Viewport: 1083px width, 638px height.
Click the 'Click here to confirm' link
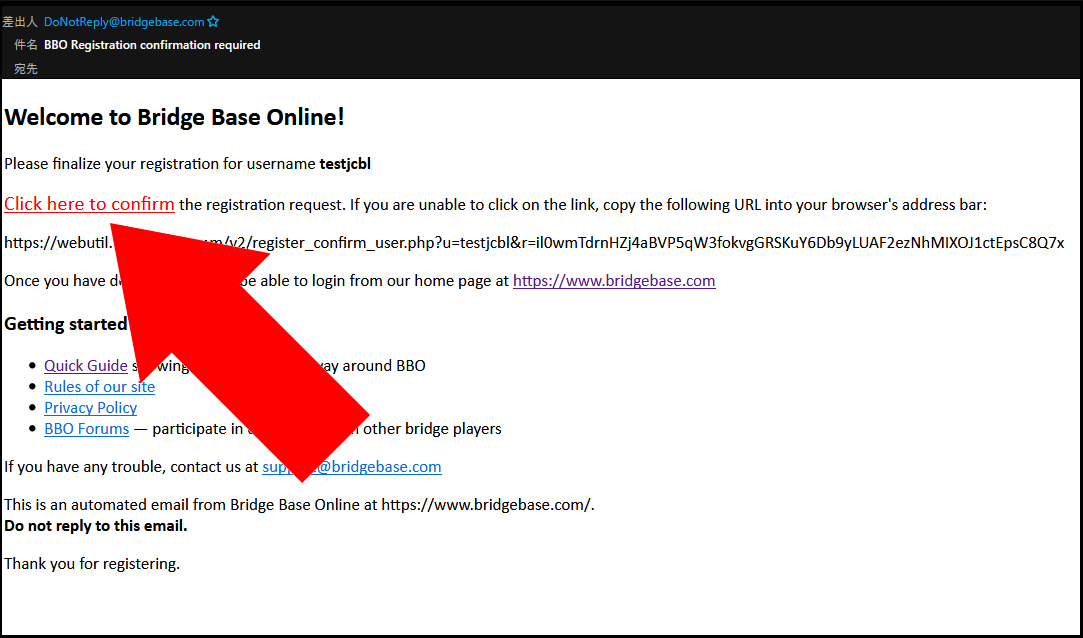[89, 204]
